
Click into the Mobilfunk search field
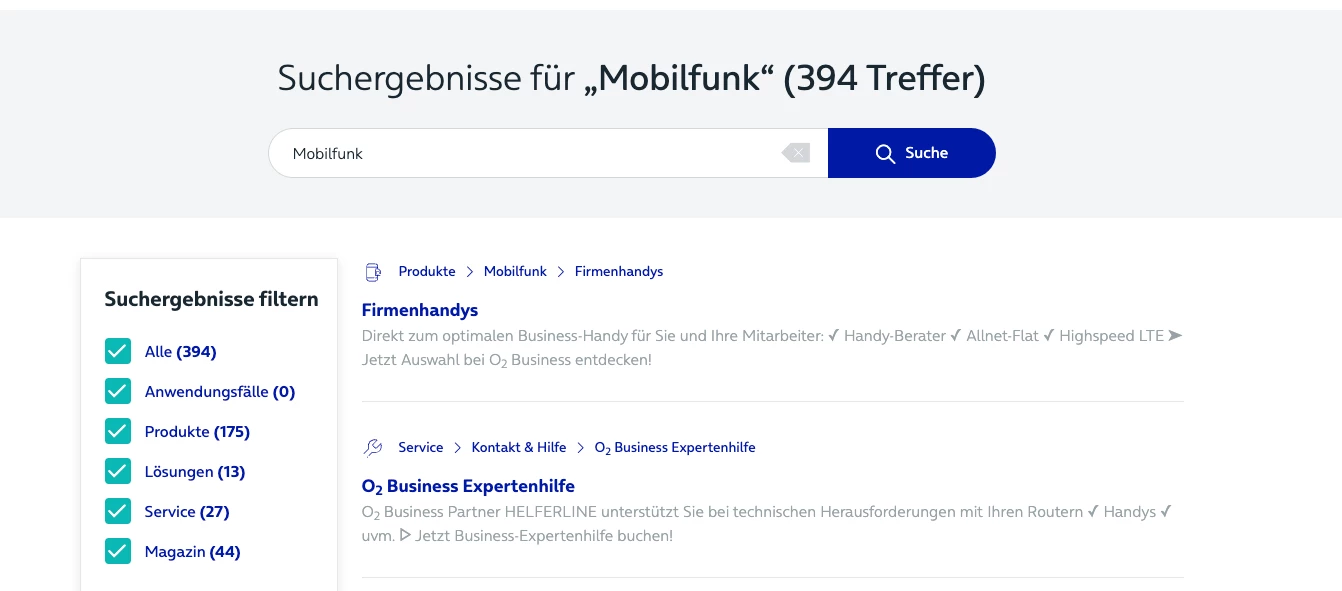(530, 153)
